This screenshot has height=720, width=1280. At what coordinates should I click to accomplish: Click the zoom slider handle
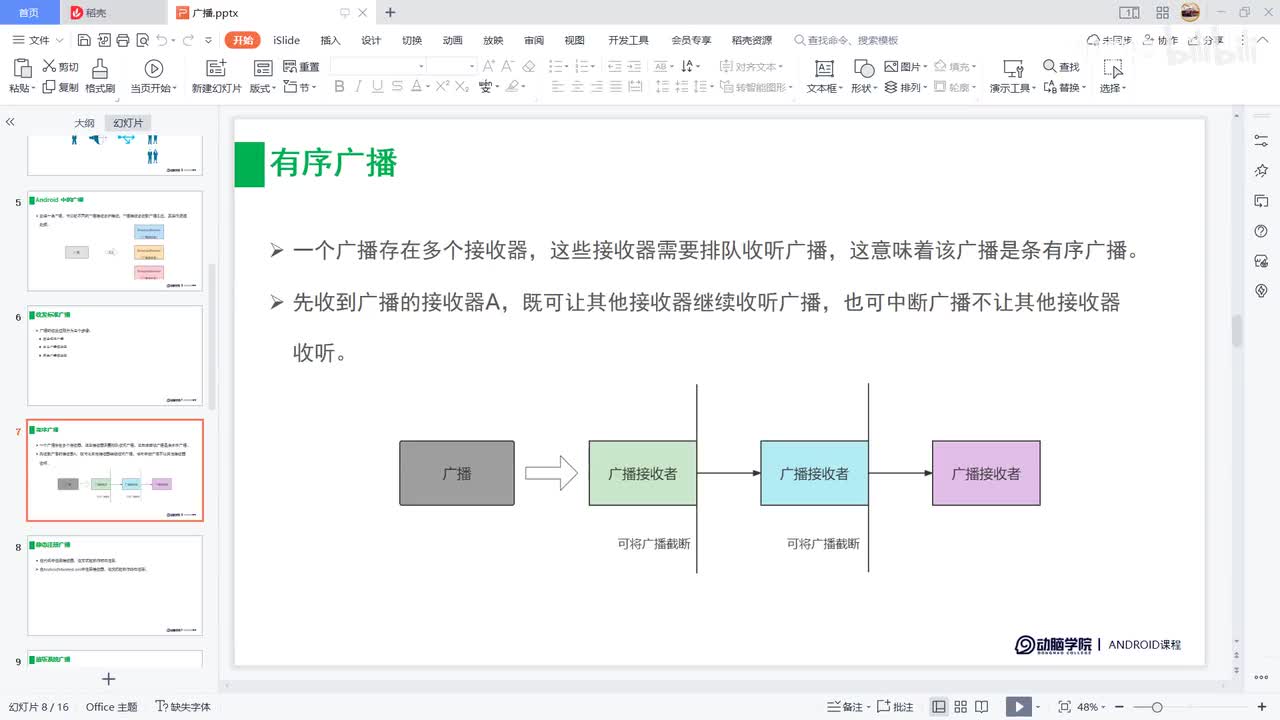[x=1157, y=707]
